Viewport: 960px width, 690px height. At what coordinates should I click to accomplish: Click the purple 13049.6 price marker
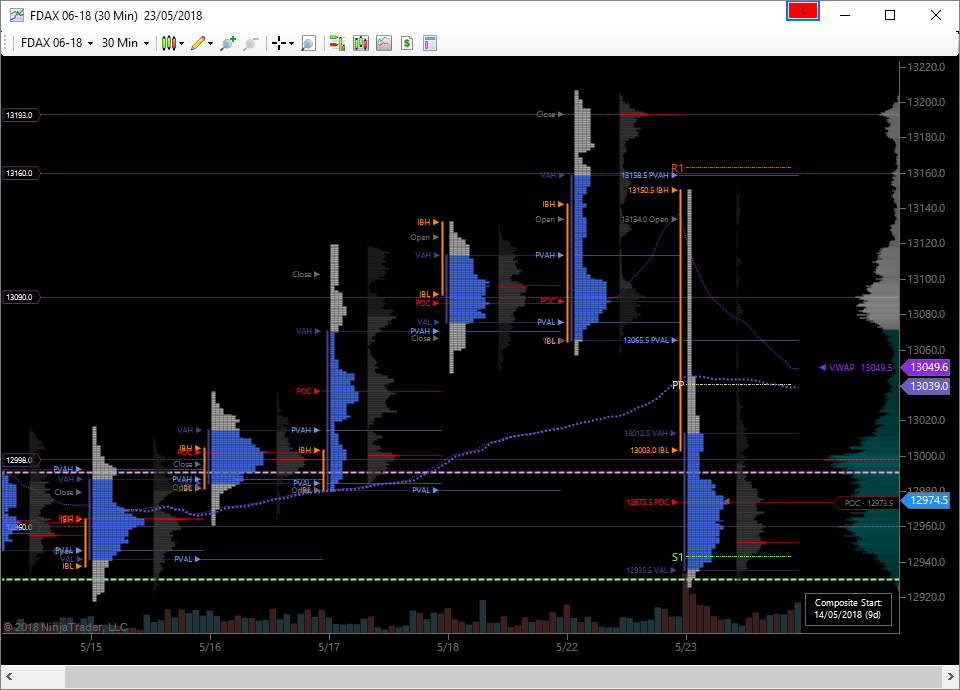(926, 367)
